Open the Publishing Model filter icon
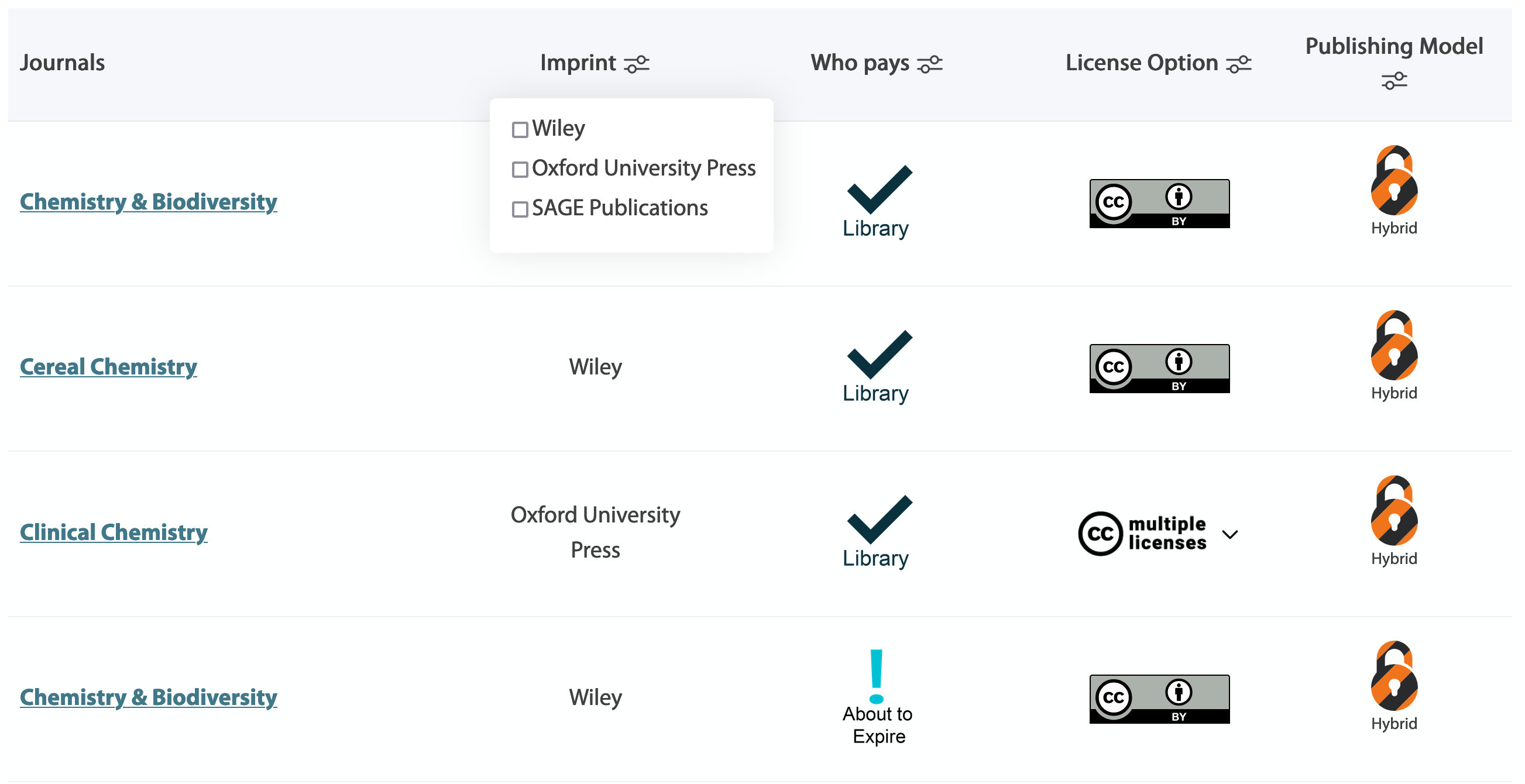Image resolution: width=1525 pixels, height=784 pixels. [x=1395, y=81]
